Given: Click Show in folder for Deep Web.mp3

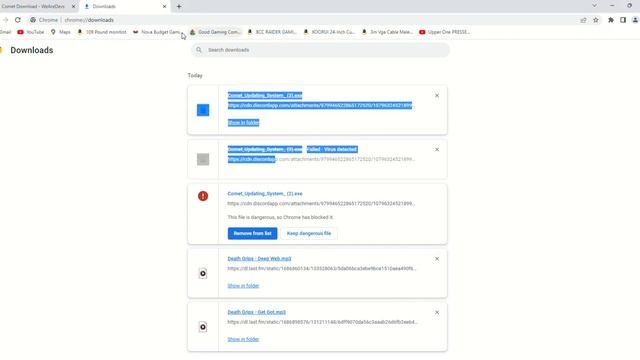Looking at the screenshot, I should [243, 286].
